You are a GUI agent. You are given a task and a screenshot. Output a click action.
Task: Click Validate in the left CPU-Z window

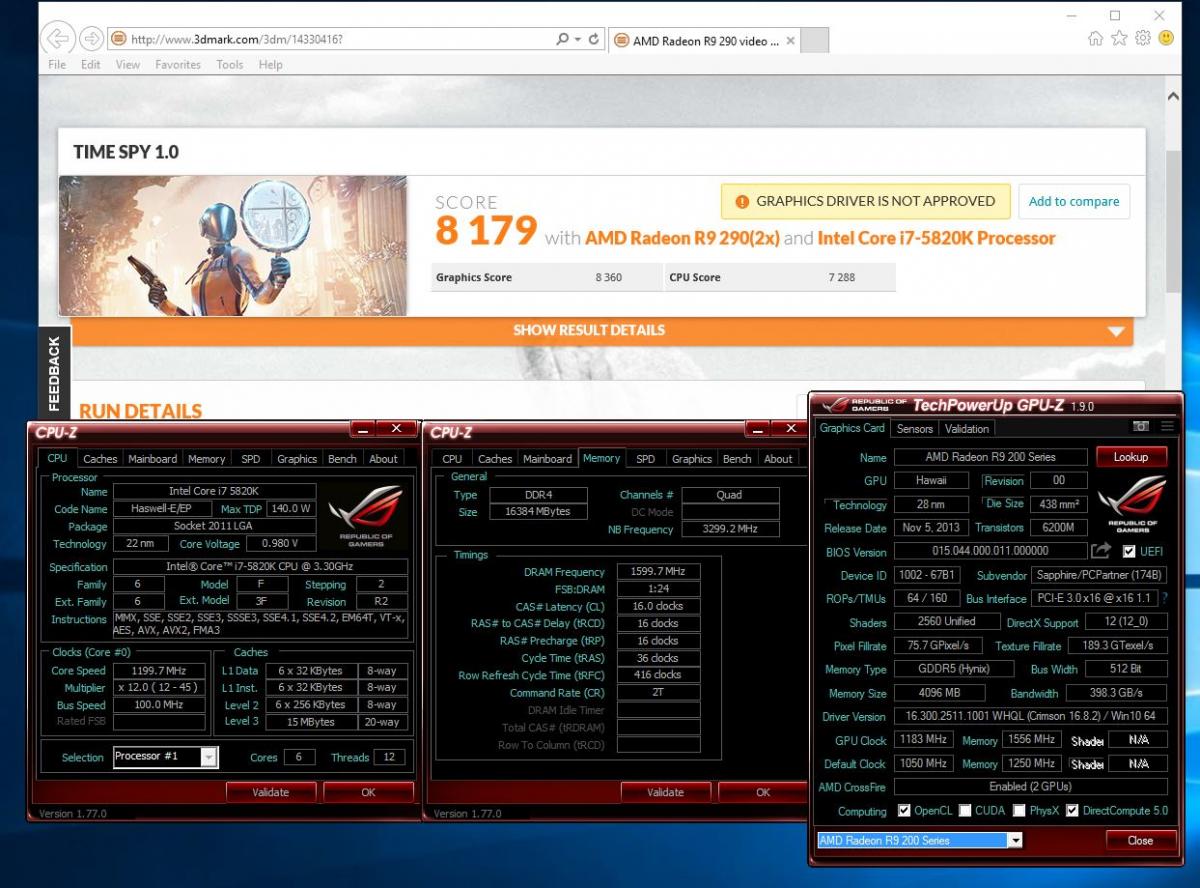pyautogui.click(x=270, y=792)
